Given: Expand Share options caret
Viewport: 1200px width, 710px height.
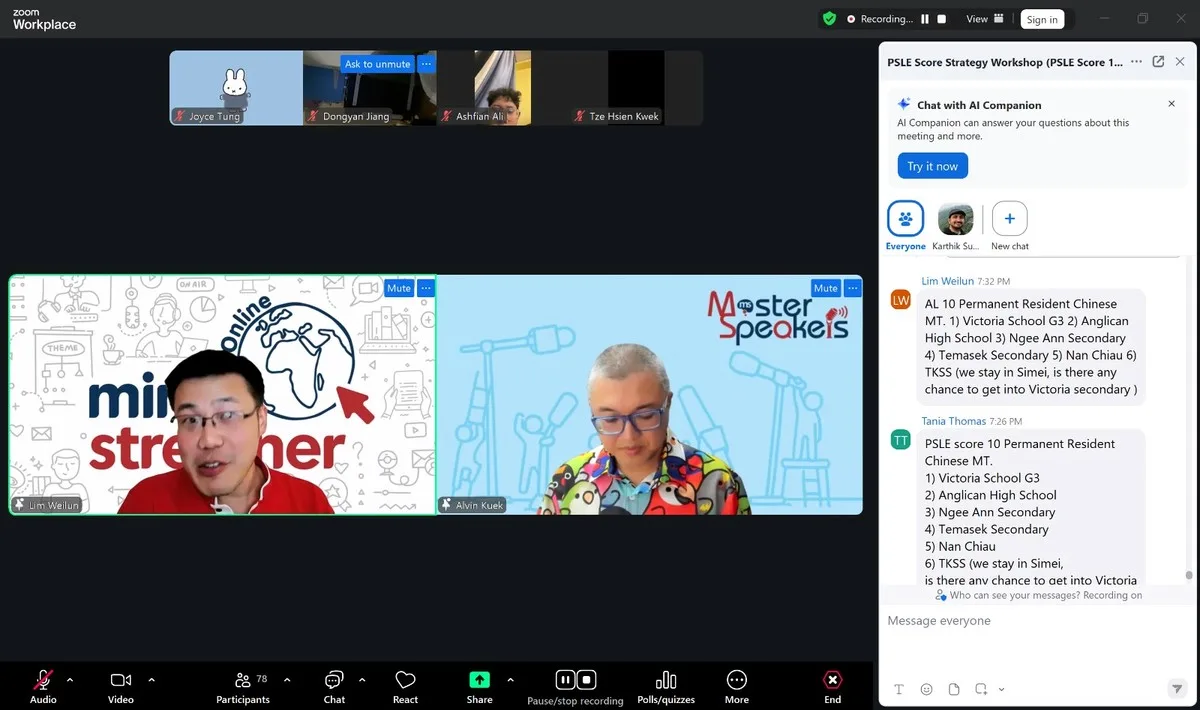Looking at the screenshot, I should 510,680.
